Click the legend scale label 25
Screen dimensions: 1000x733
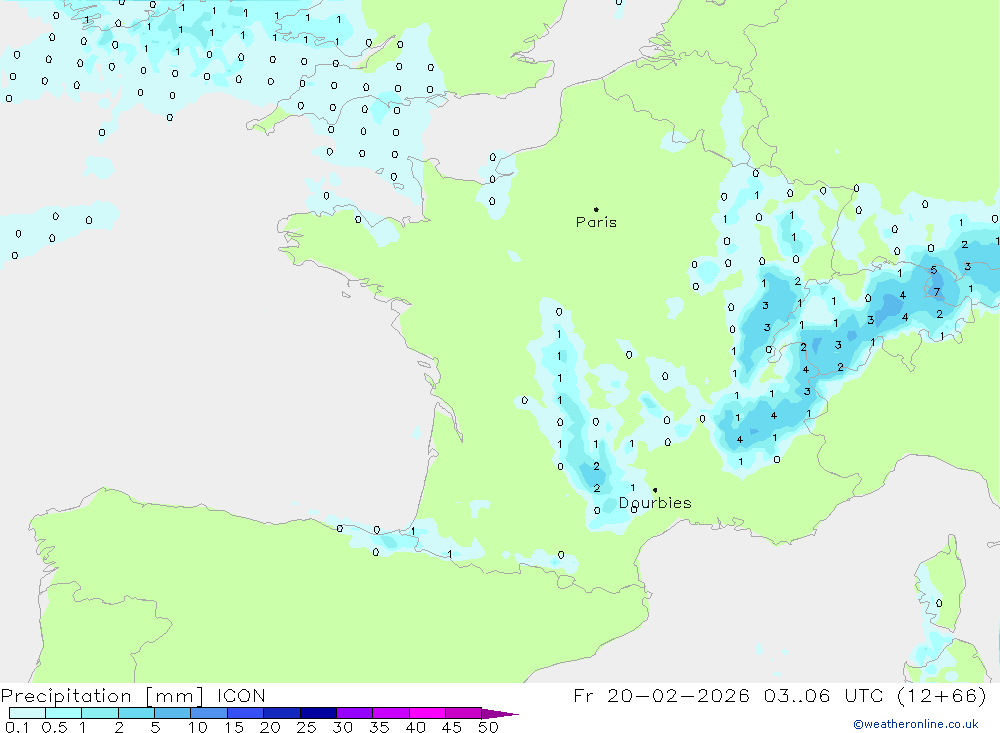pos(306,727)
